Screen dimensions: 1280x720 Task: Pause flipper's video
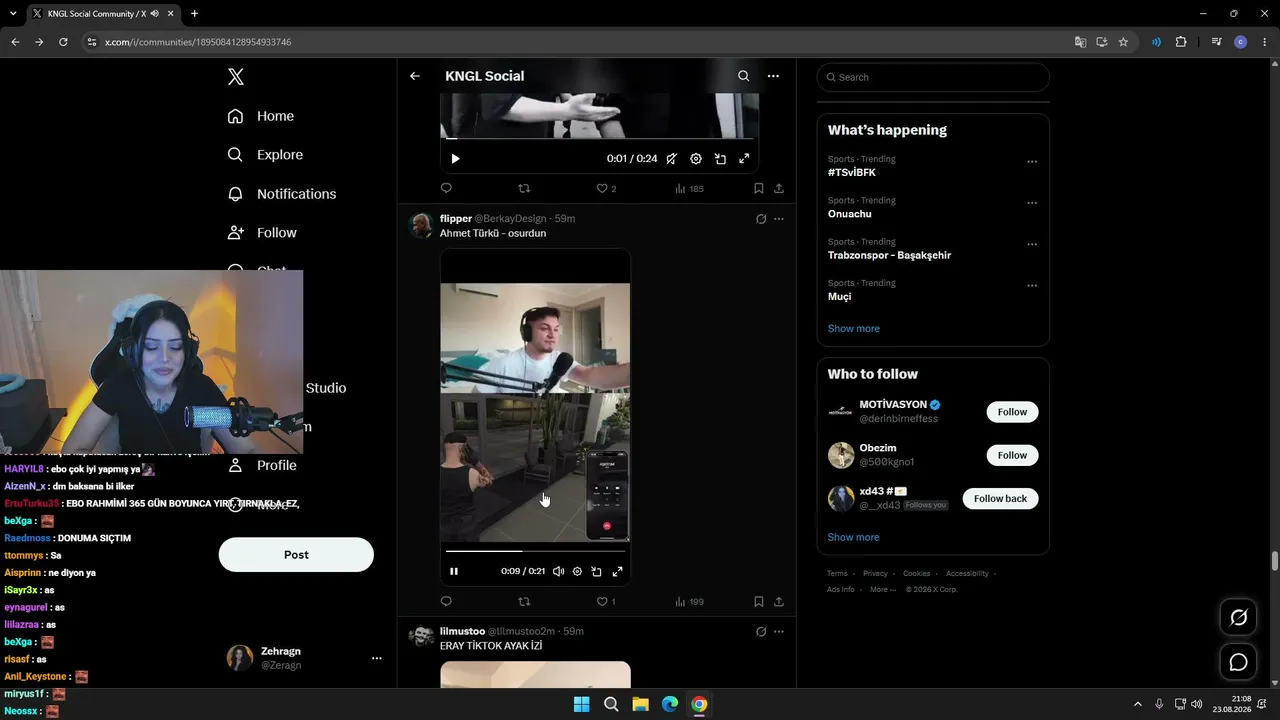[x=454, y=572]
